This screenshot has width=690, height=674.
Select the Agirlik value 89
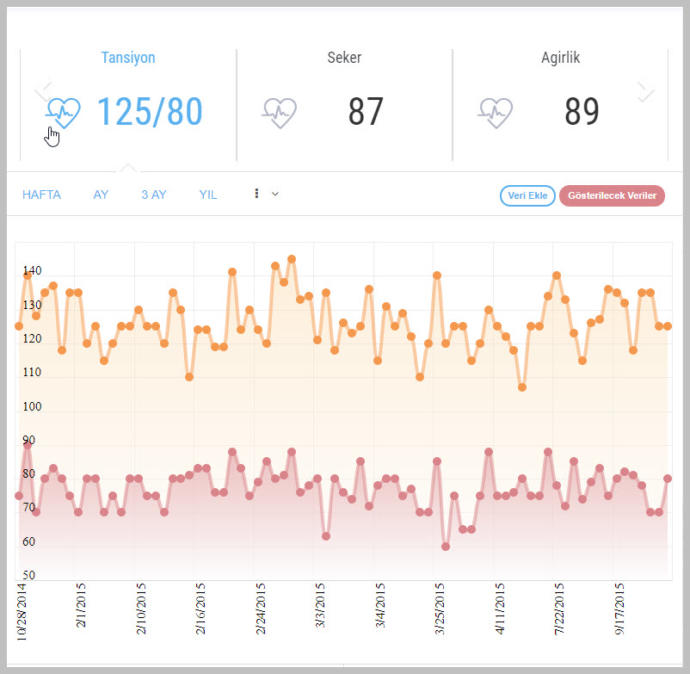tap(582, 111)
